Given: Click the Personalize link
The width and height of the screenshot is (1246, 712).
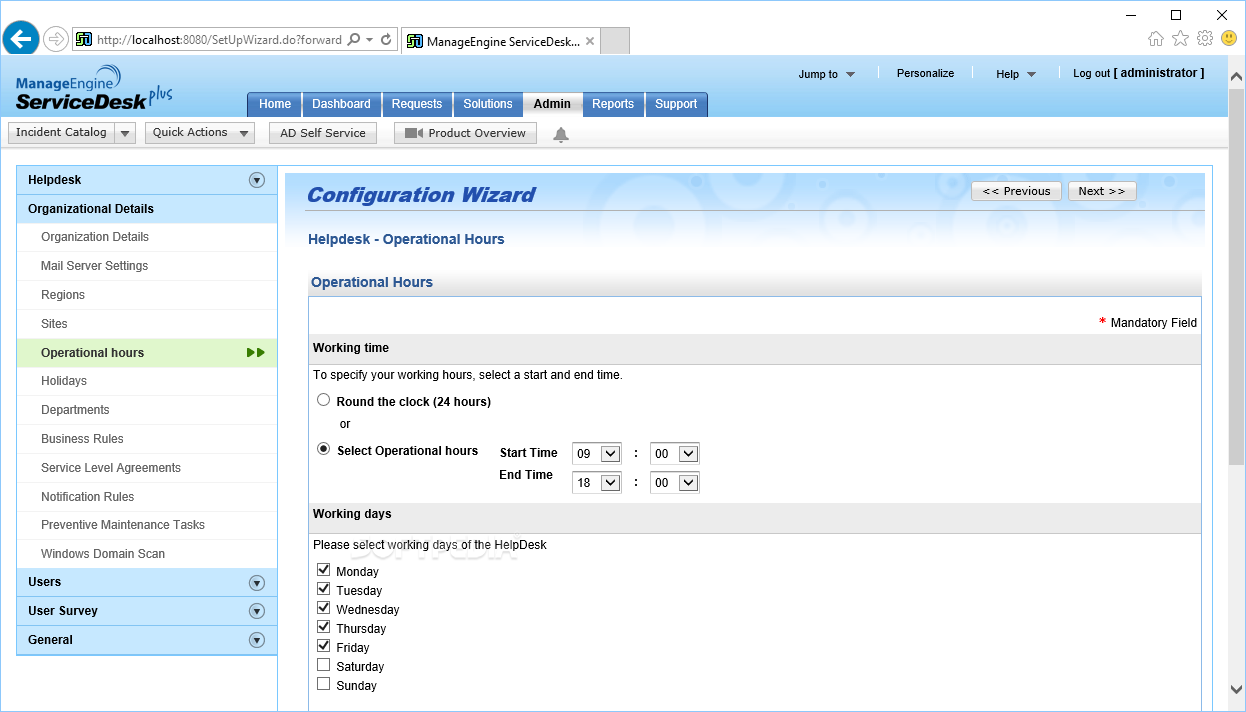Looking at the screenshot, I should (x=925, y=73).
